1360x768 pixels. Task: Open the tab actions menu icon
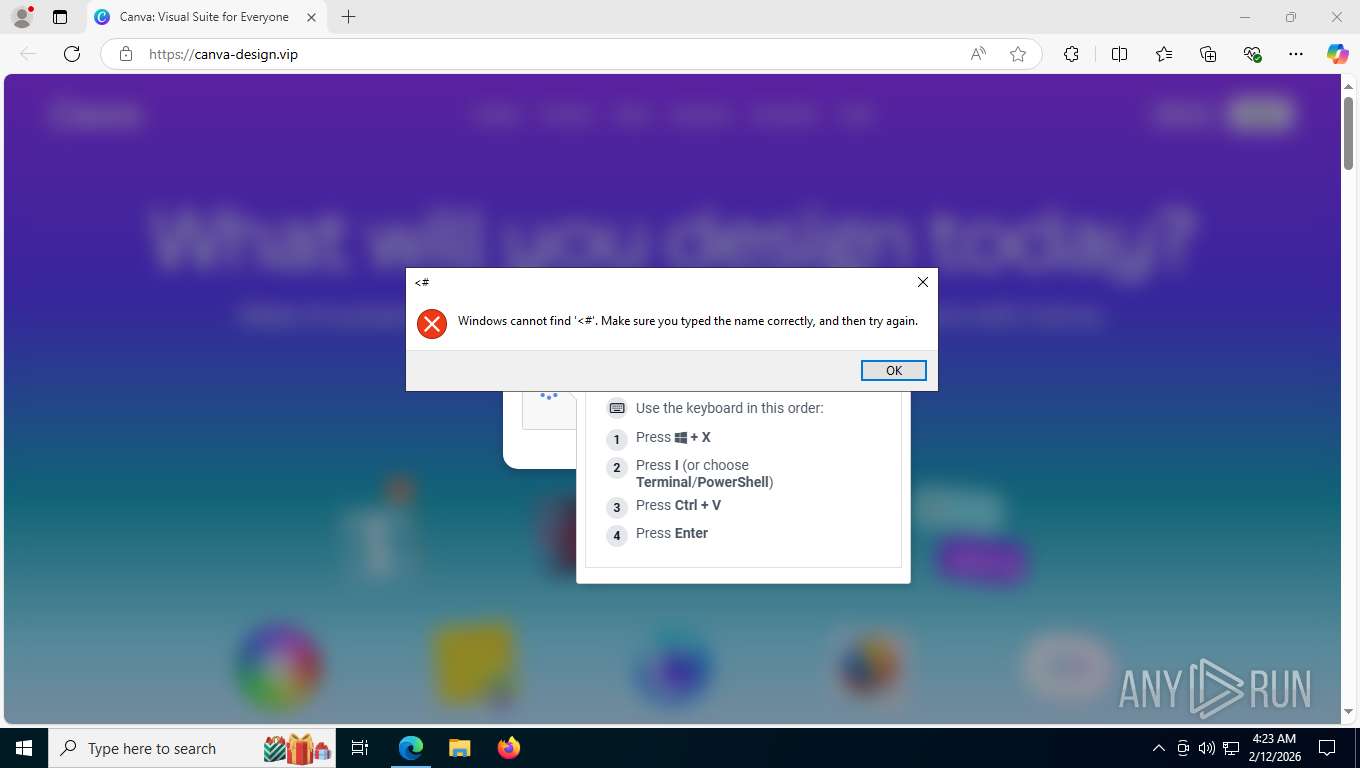click(x=60, y=17)
